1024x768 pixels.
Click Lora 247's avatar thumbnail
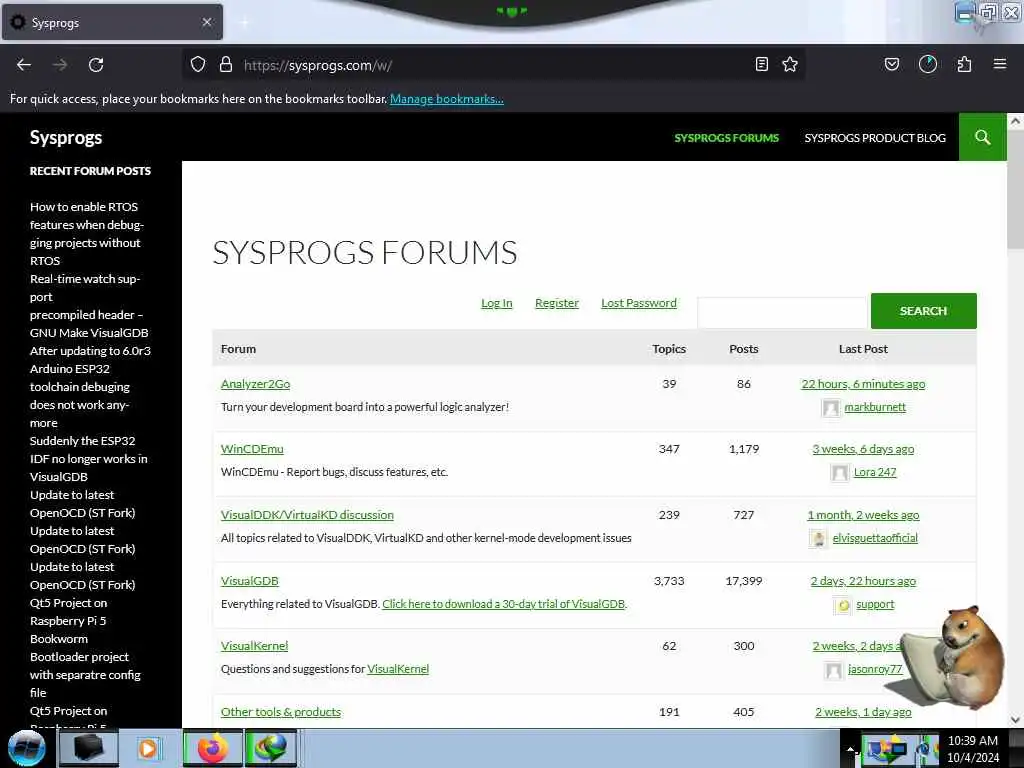point(840,473)
